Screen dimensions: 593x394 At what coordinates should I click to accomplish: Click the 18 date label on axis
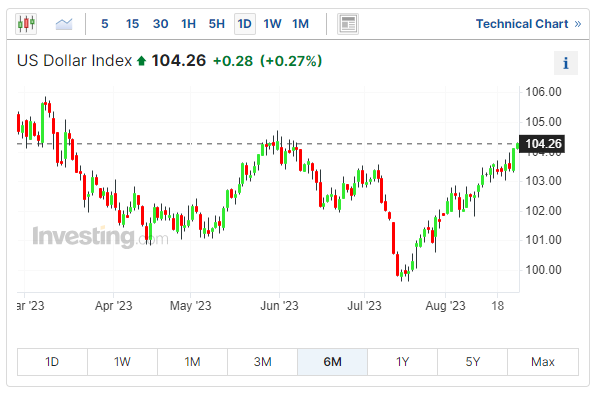498,306
